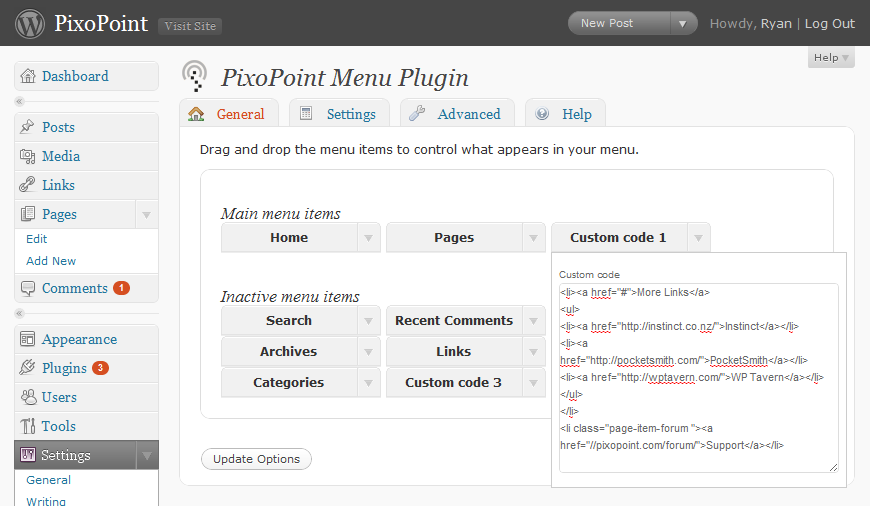Collapse the sidebar Settings submenu arrow

[147, 456]
